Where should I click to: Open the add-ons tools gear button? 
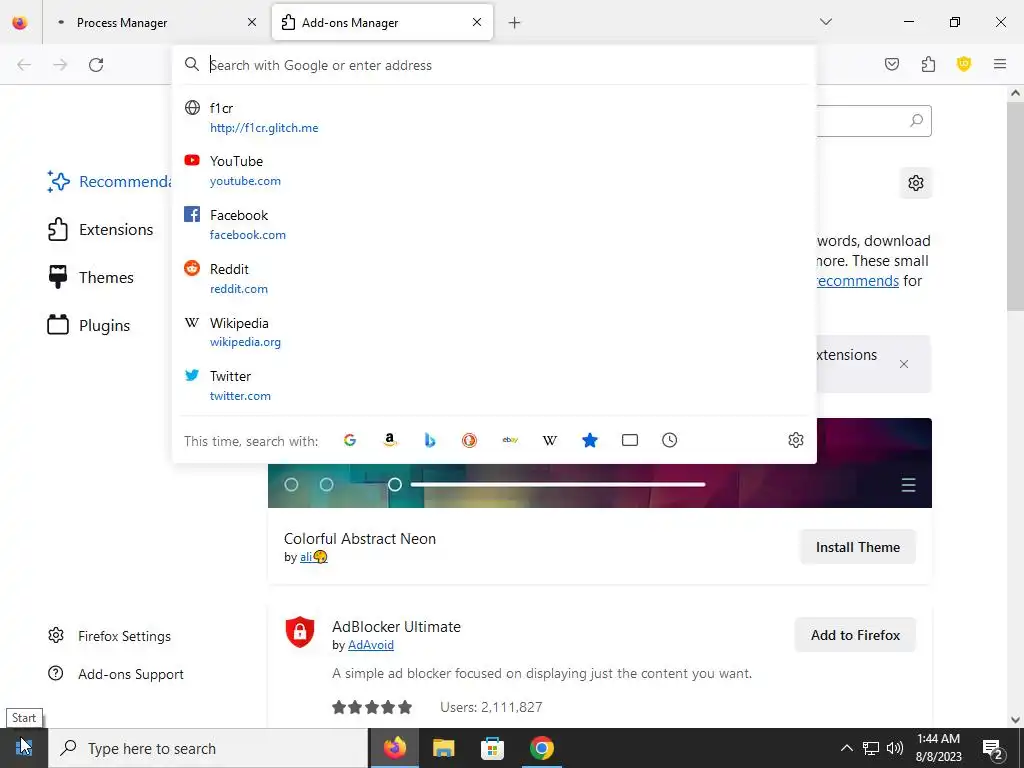point(916,183)
